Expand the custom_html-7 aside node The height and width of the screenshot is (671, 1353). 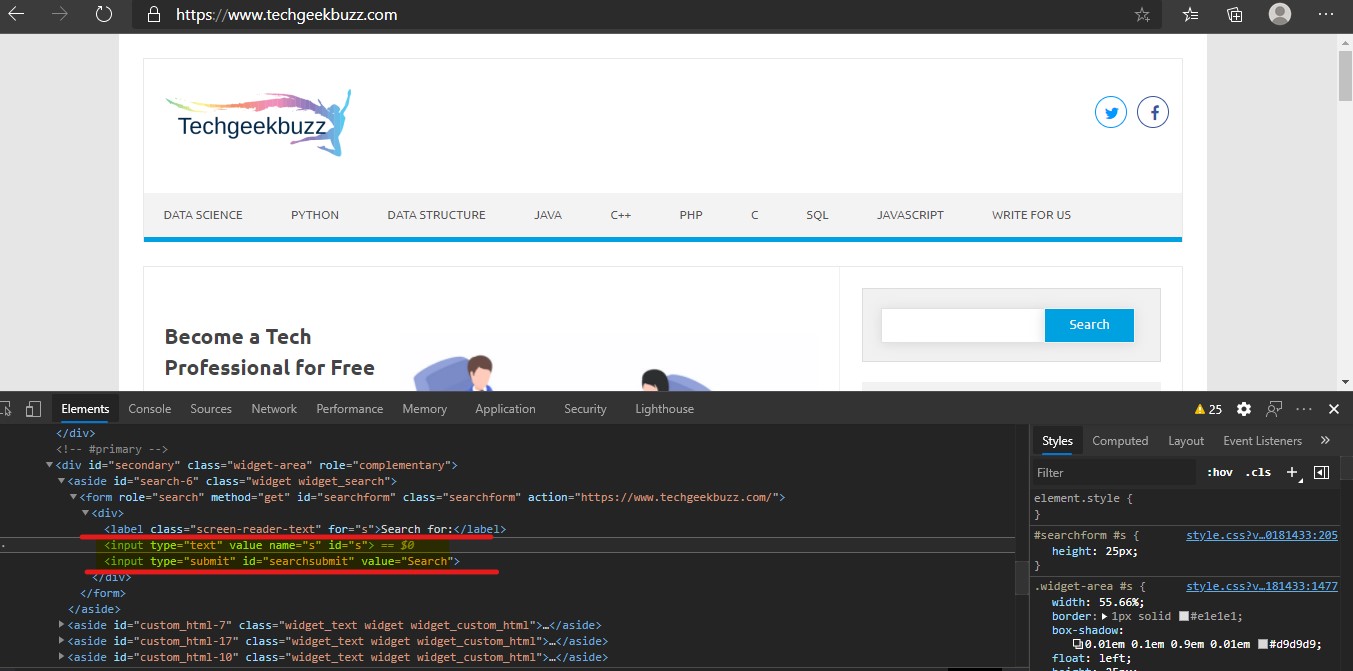63,625
